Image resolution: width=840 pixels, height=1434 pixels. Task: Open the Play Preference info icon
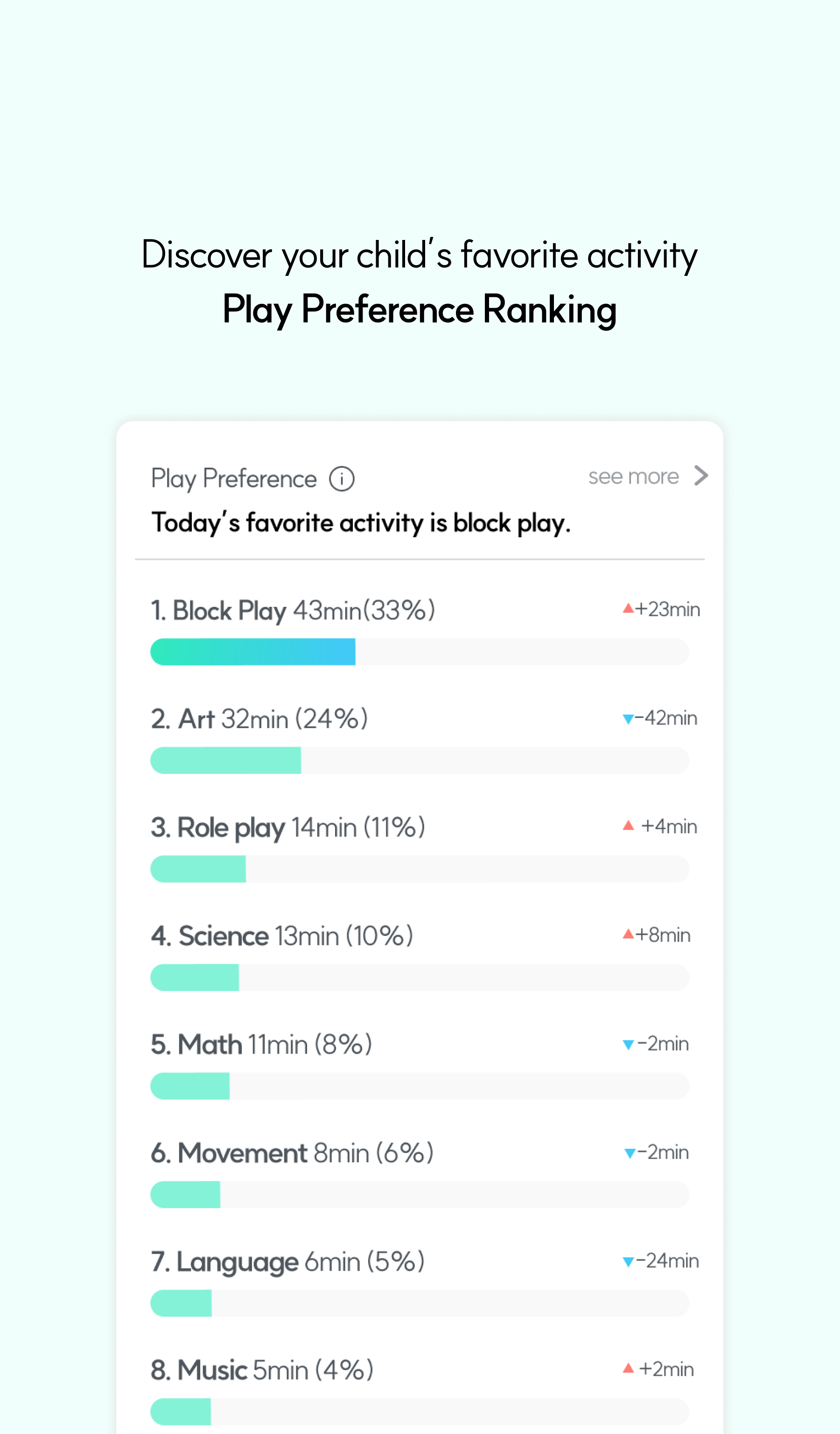[x=342, y=478]
